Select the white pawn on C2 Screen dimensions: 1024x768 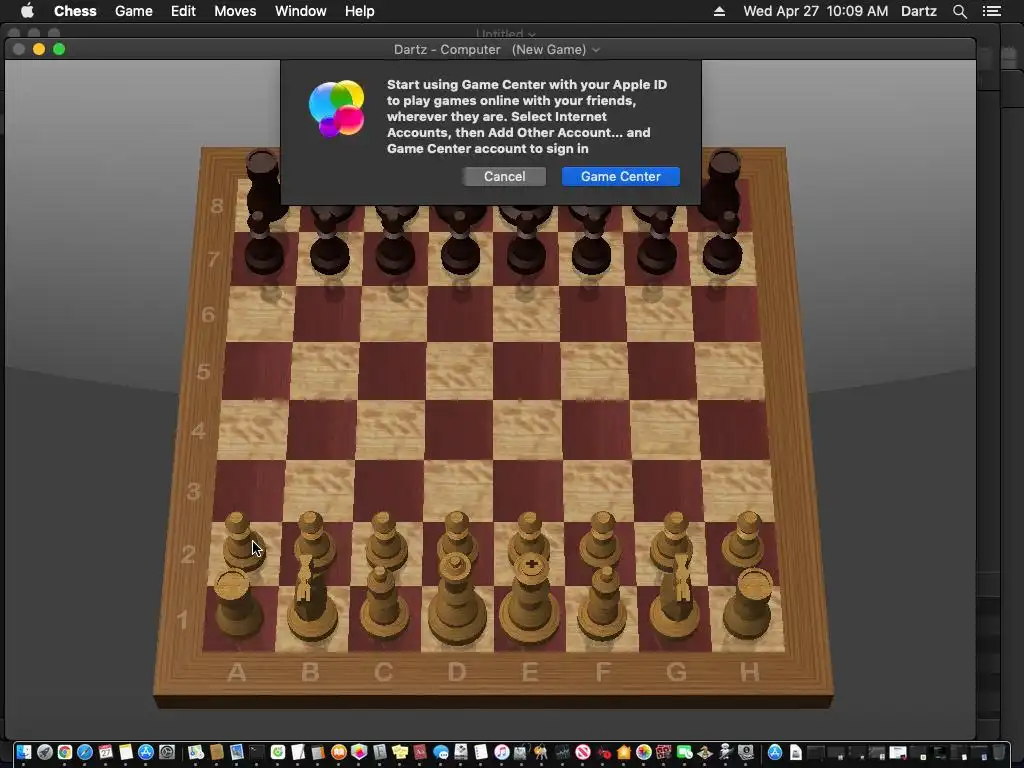(385, 541)
